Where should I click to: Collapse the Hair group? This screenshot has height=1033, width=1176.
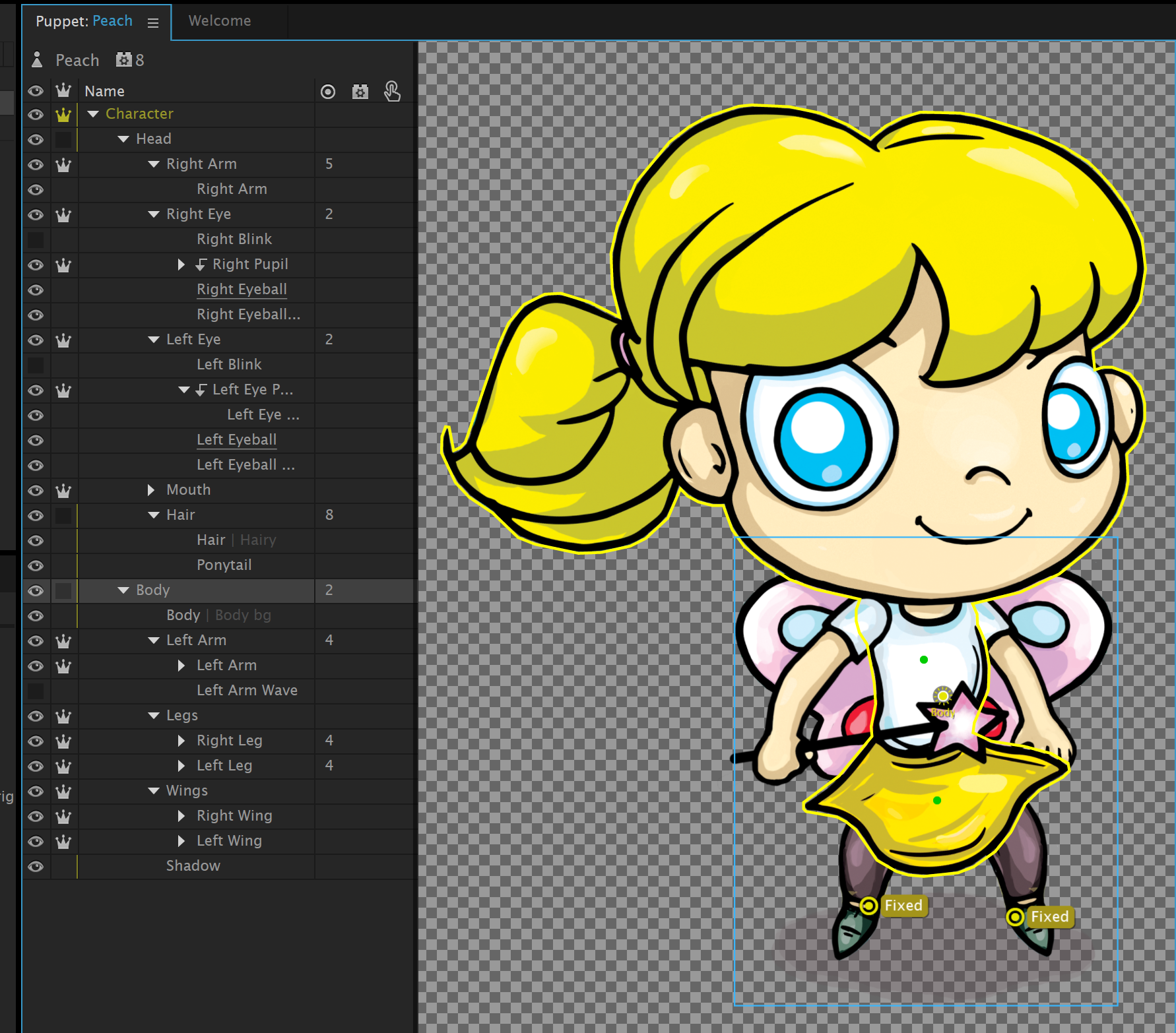point(154,515)
